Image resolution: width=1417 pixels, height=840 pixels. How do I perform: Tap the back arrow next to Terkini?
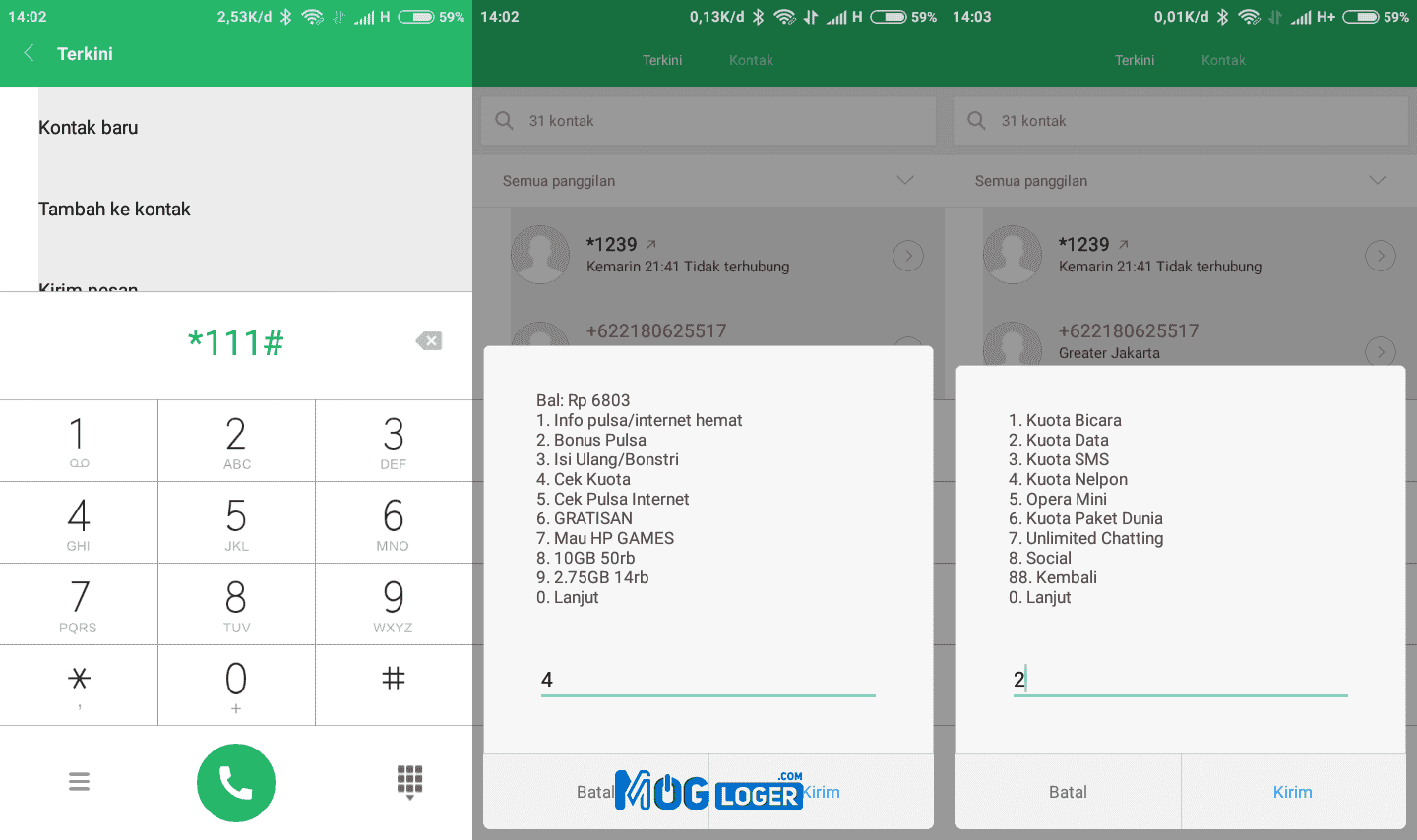27,54
